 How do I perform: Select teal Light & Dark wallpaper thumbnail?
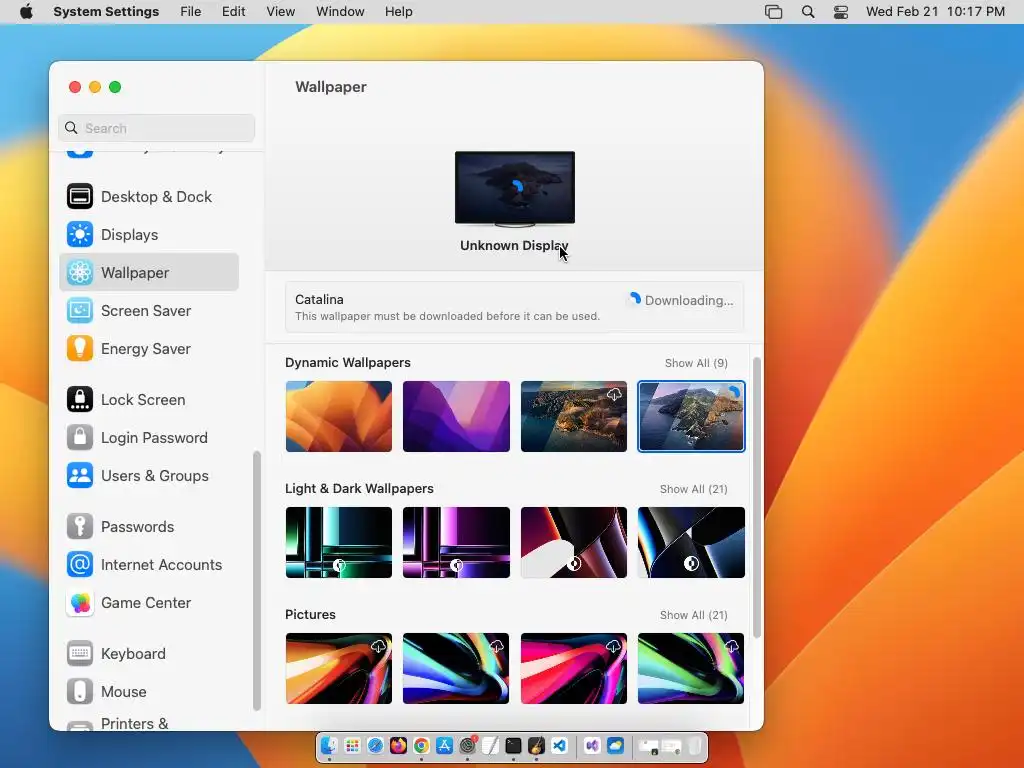(x=339, y=543)
